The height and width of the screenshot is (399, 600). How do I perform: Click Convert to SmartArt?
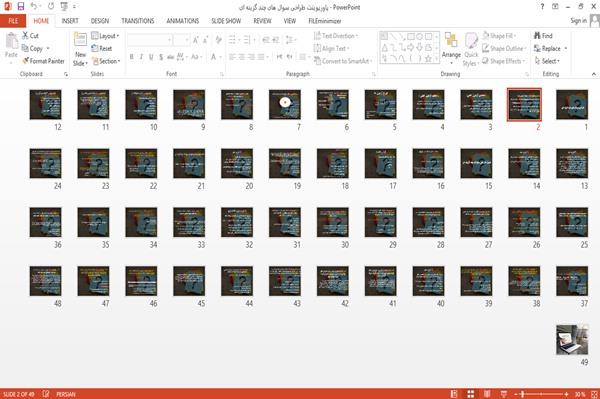(x=343, y=61)
